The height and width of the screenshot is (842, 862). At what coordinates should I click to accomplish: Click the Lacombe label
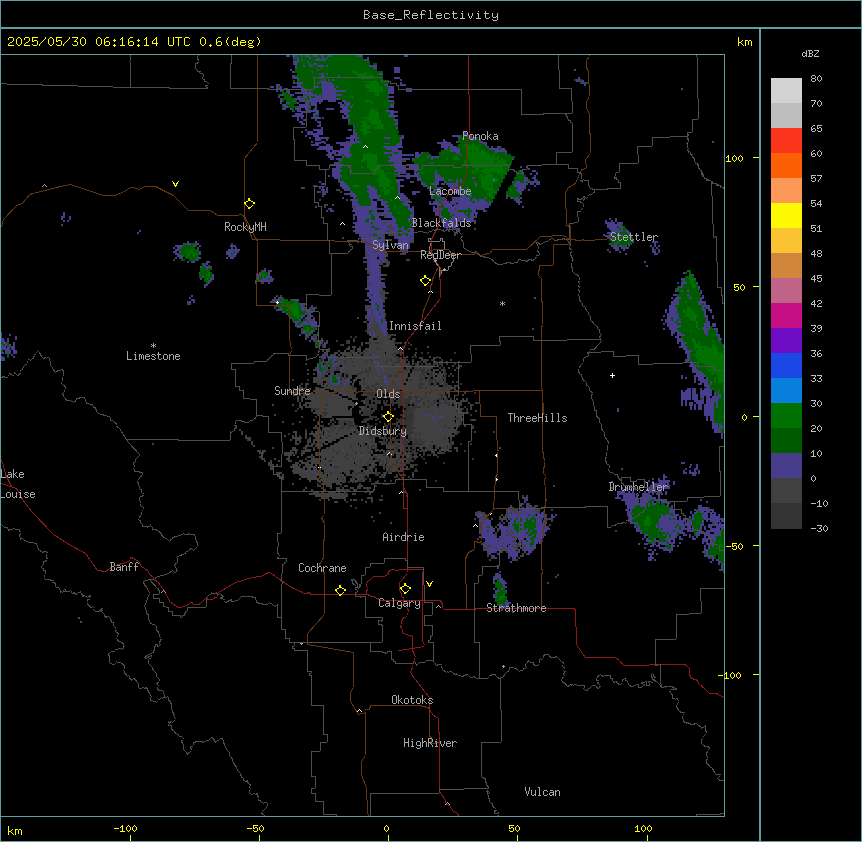click(x=450, y=191)
